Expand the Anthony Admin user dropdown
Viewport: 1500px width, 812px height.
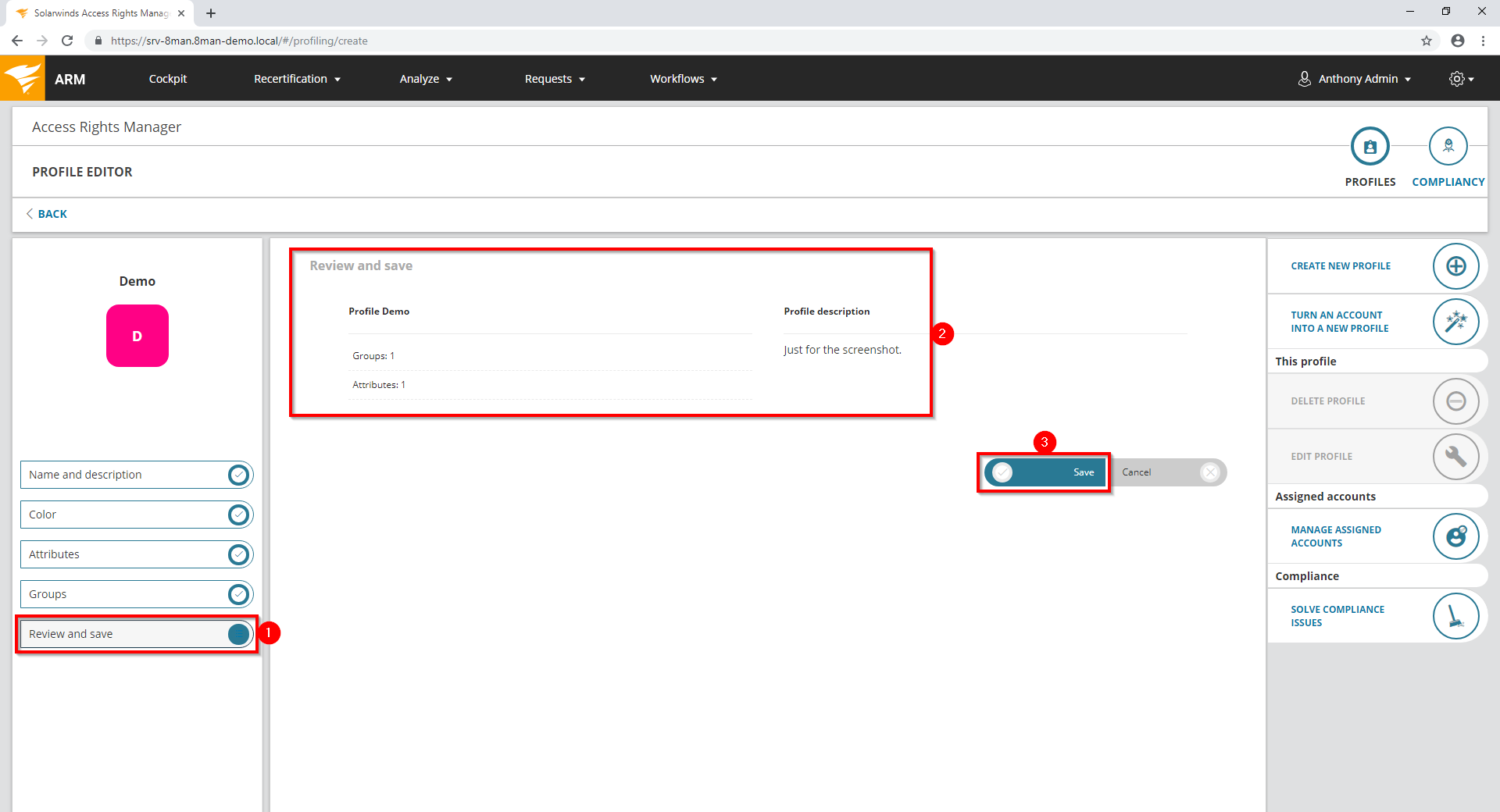1355,79
